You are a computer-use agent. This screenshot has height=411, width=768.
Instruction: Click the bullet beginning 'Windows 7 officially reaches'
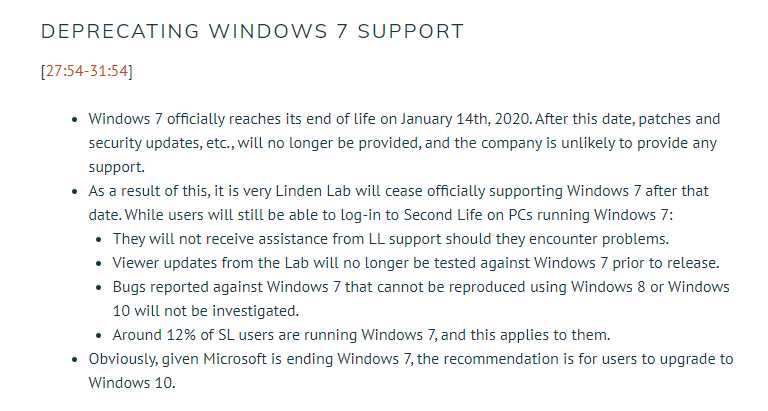(404, 143)
